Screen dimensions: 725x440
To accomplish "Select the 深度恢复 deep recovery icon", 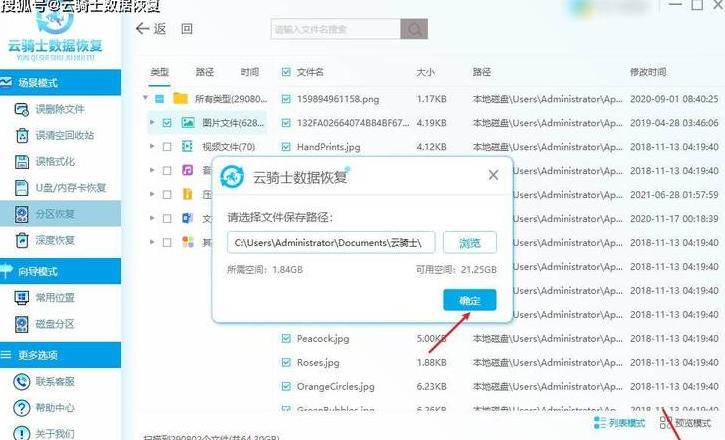I will pos(22,240).
